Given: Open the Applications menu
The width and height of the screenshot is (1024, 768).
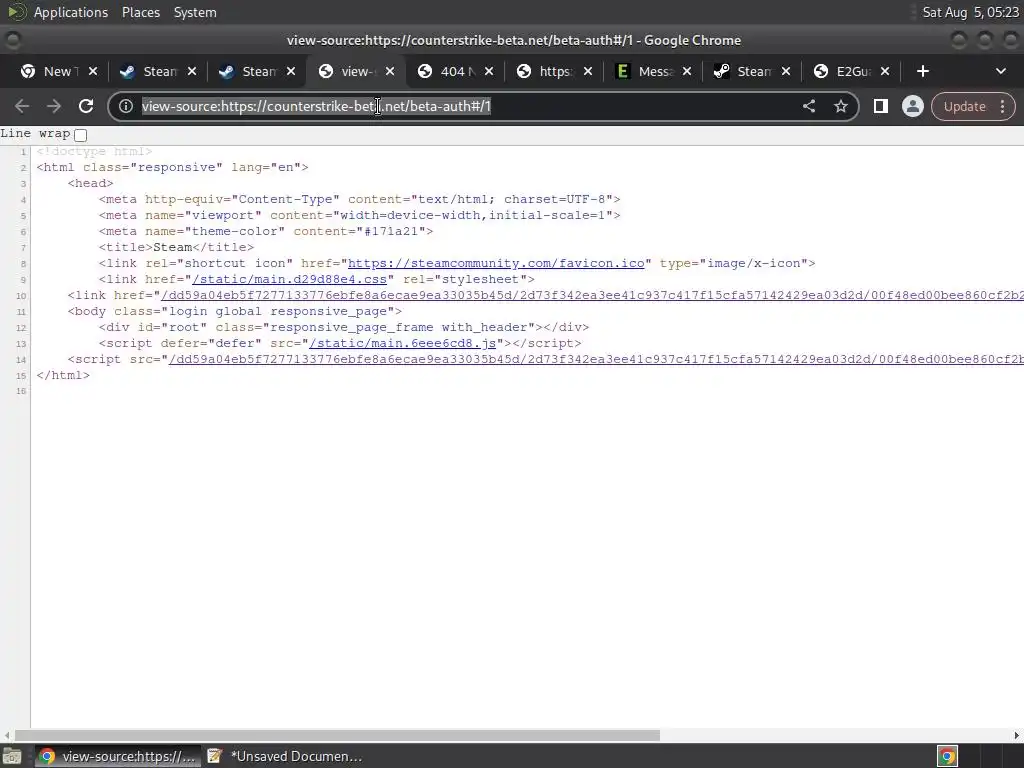Looking at the screenshot, I should [x=71, y=12].
